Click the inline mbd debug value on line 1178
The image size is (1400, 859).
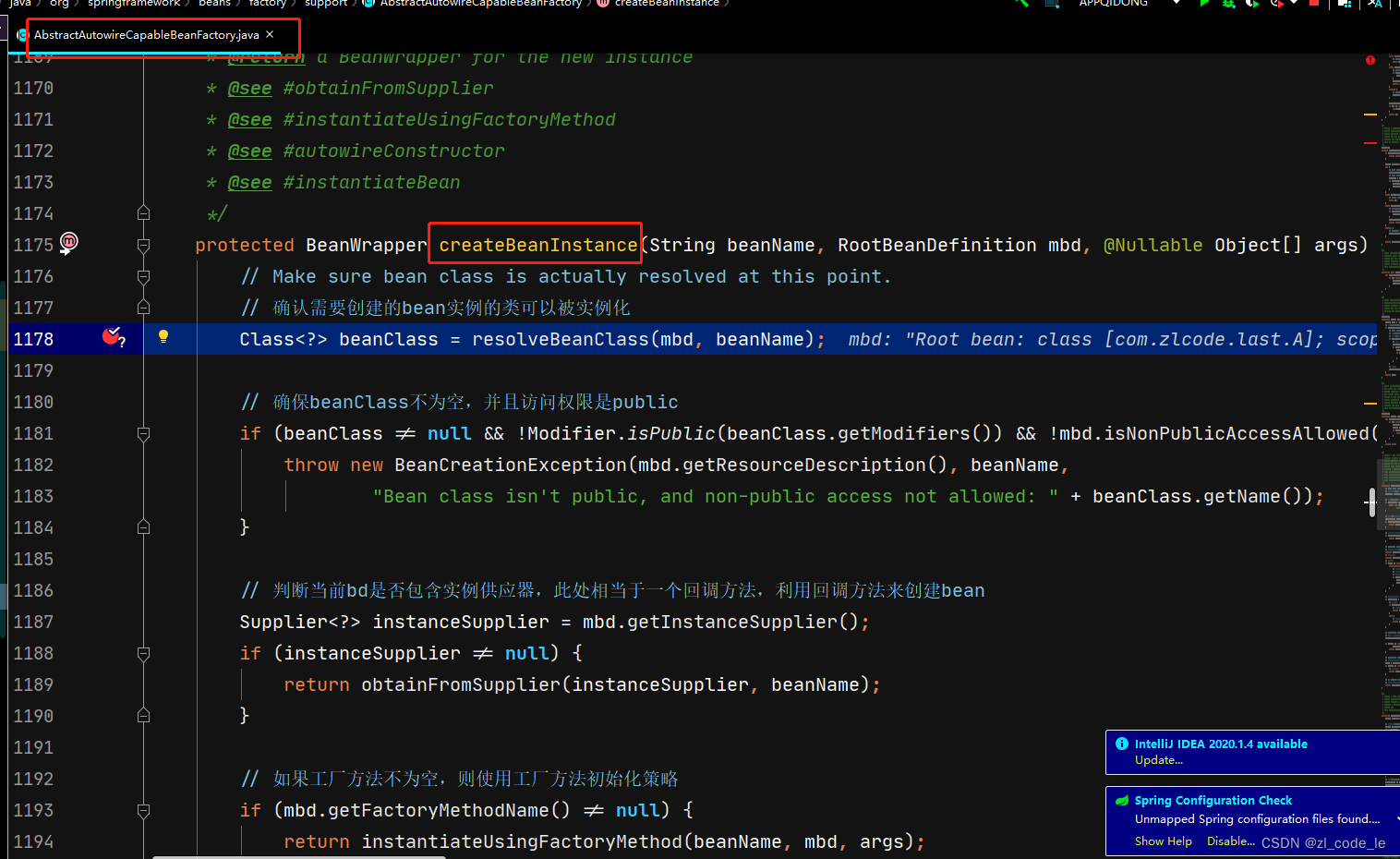[1113, 339]
